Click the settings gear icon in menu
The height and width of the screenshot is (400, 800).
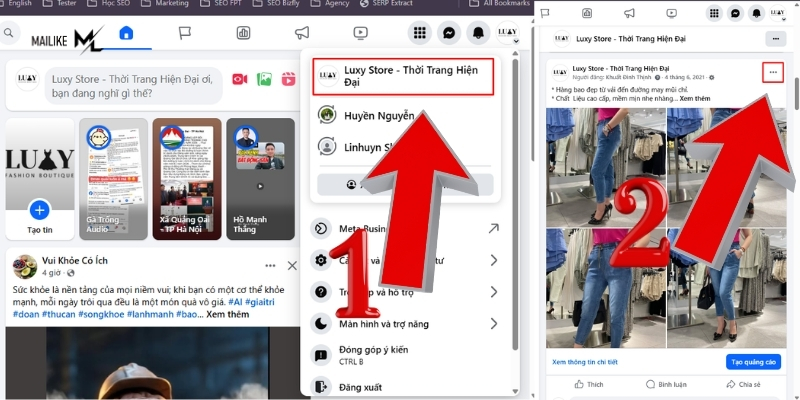pos(320,261)
